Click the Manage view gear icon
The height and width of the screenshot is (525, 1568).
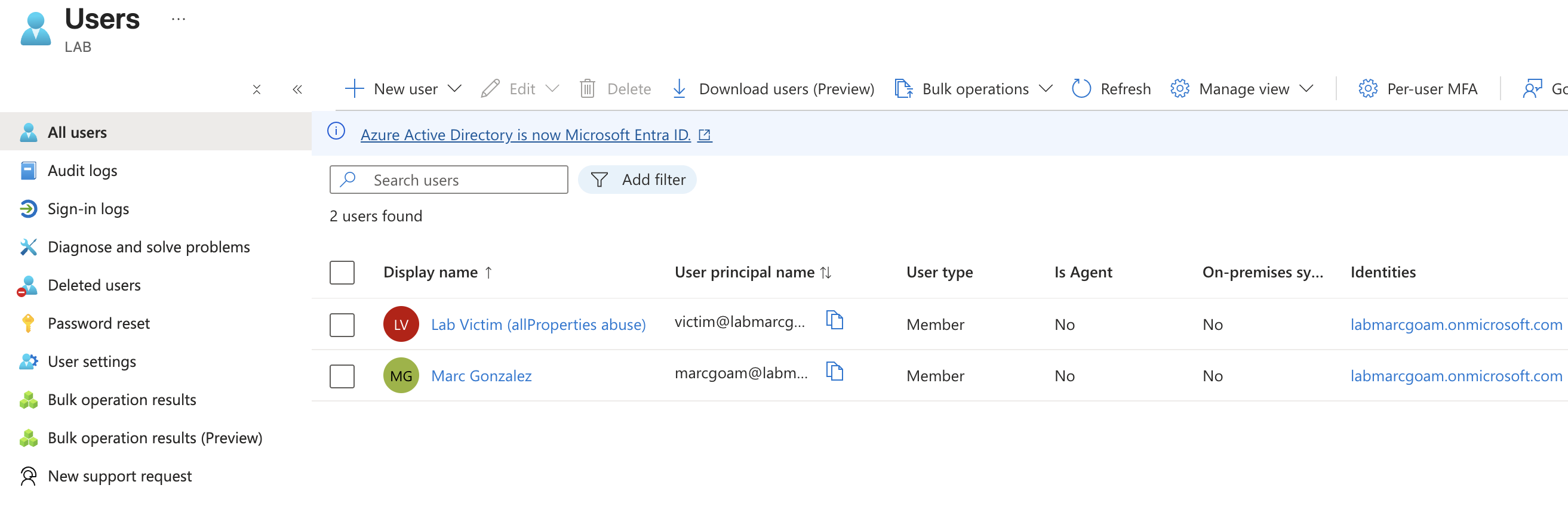pyautogui.click(x=1180, y=89)
